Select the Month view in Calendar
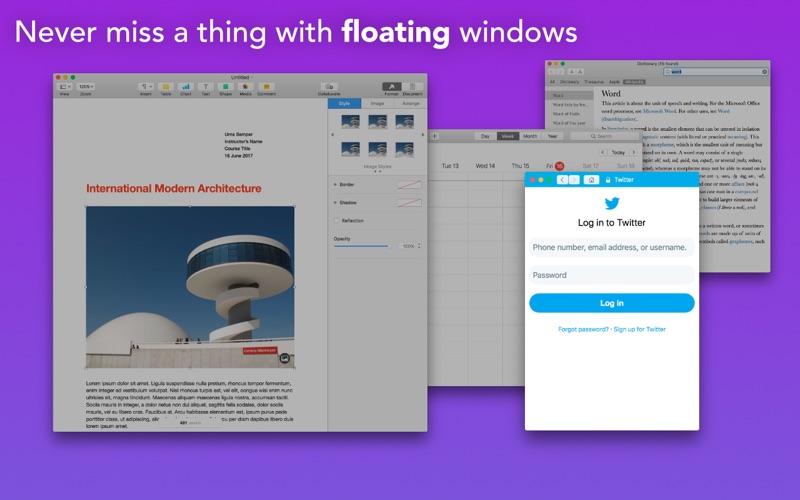 (x=529, y=136)
